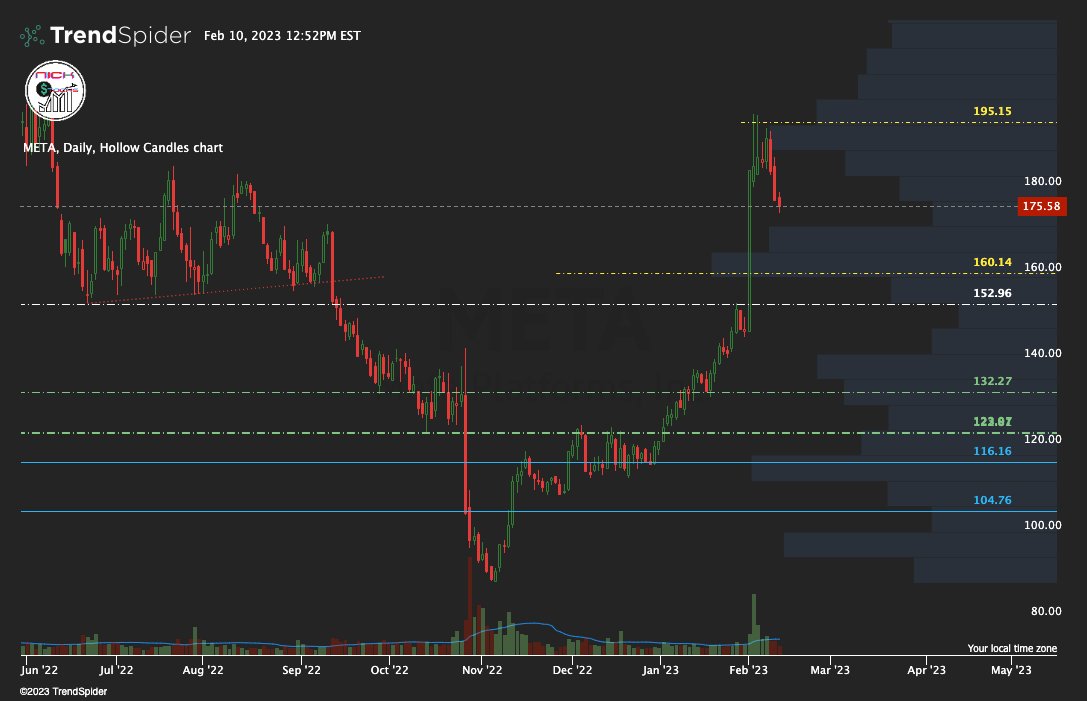Select the 160.14 yellow level label
The height and width of the screenshot is (701, 1087).
992,262
